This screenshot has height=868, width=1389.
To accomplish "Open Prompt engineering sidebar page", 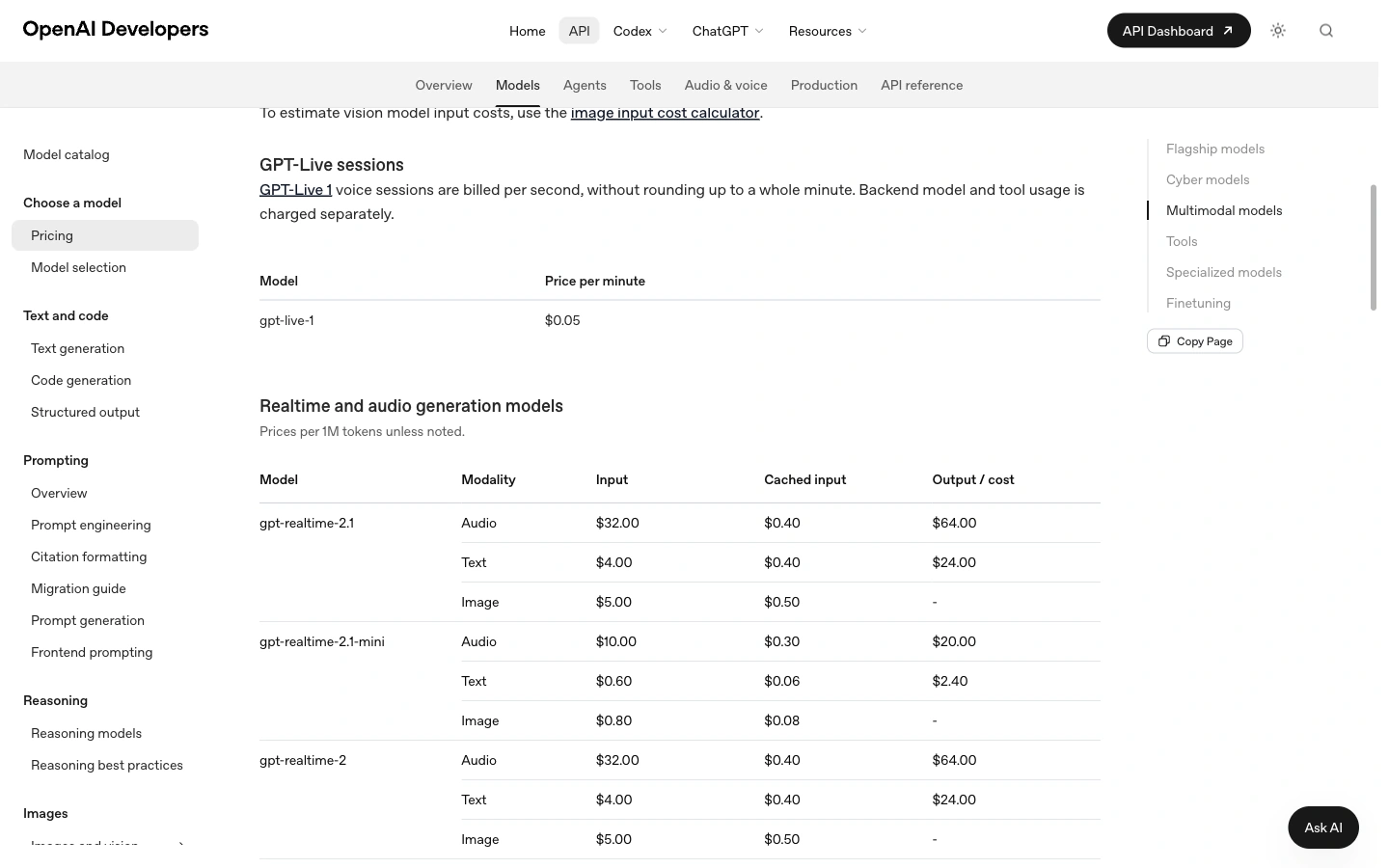I will pos(91,525).
